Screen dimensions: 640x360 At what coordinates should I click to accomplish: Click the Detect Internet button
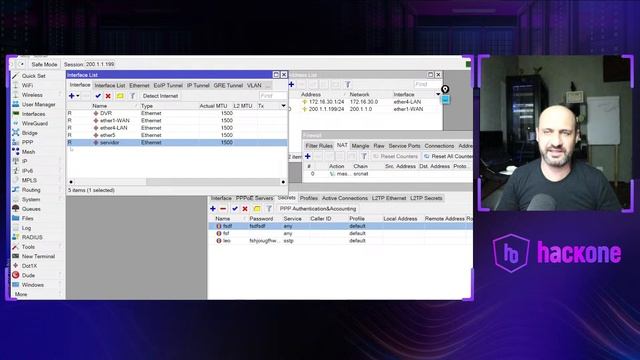click(160, 96)
